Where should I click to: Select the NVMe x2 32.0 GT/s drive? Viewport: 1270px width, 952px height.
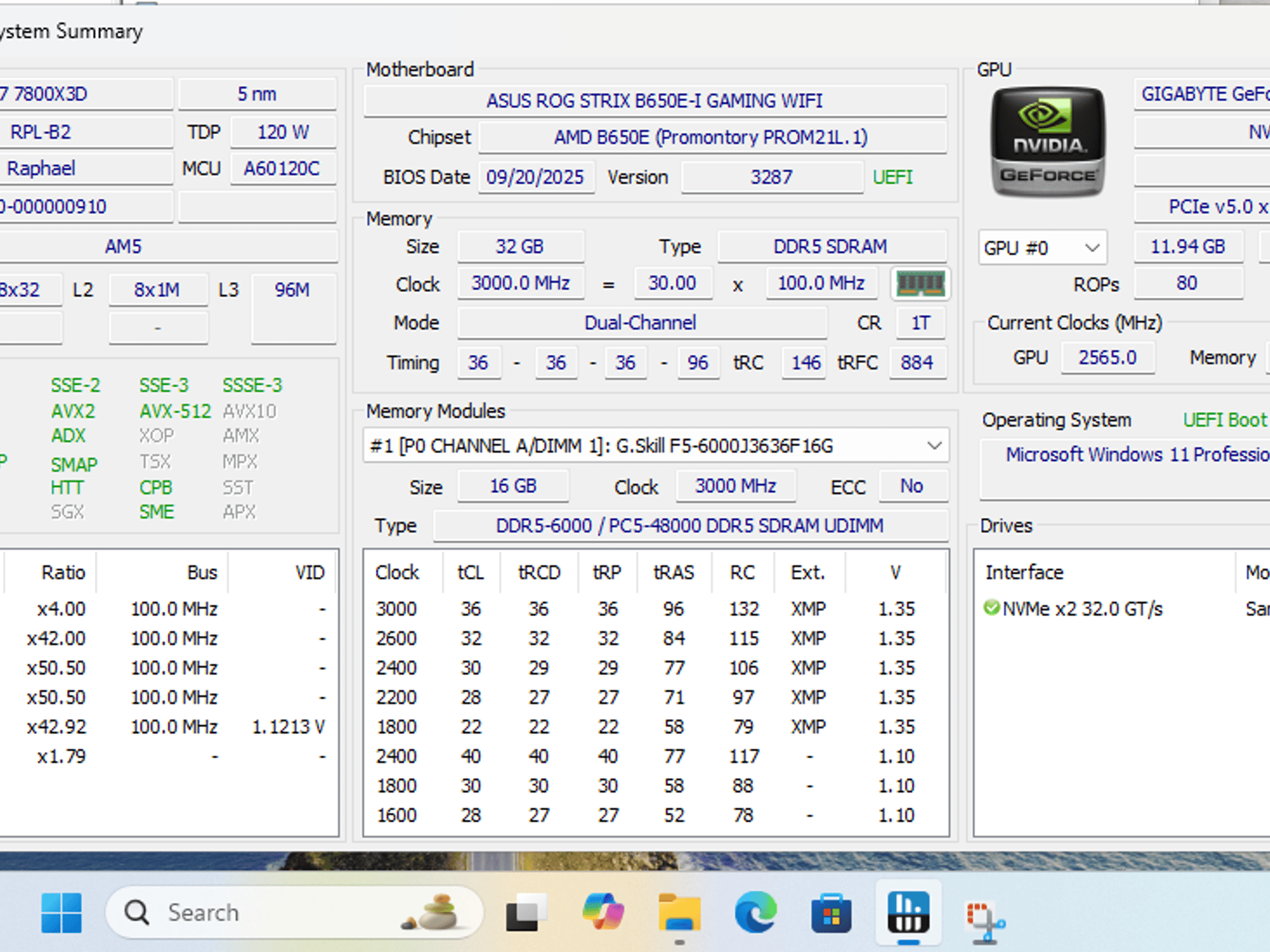point(1073,609)
